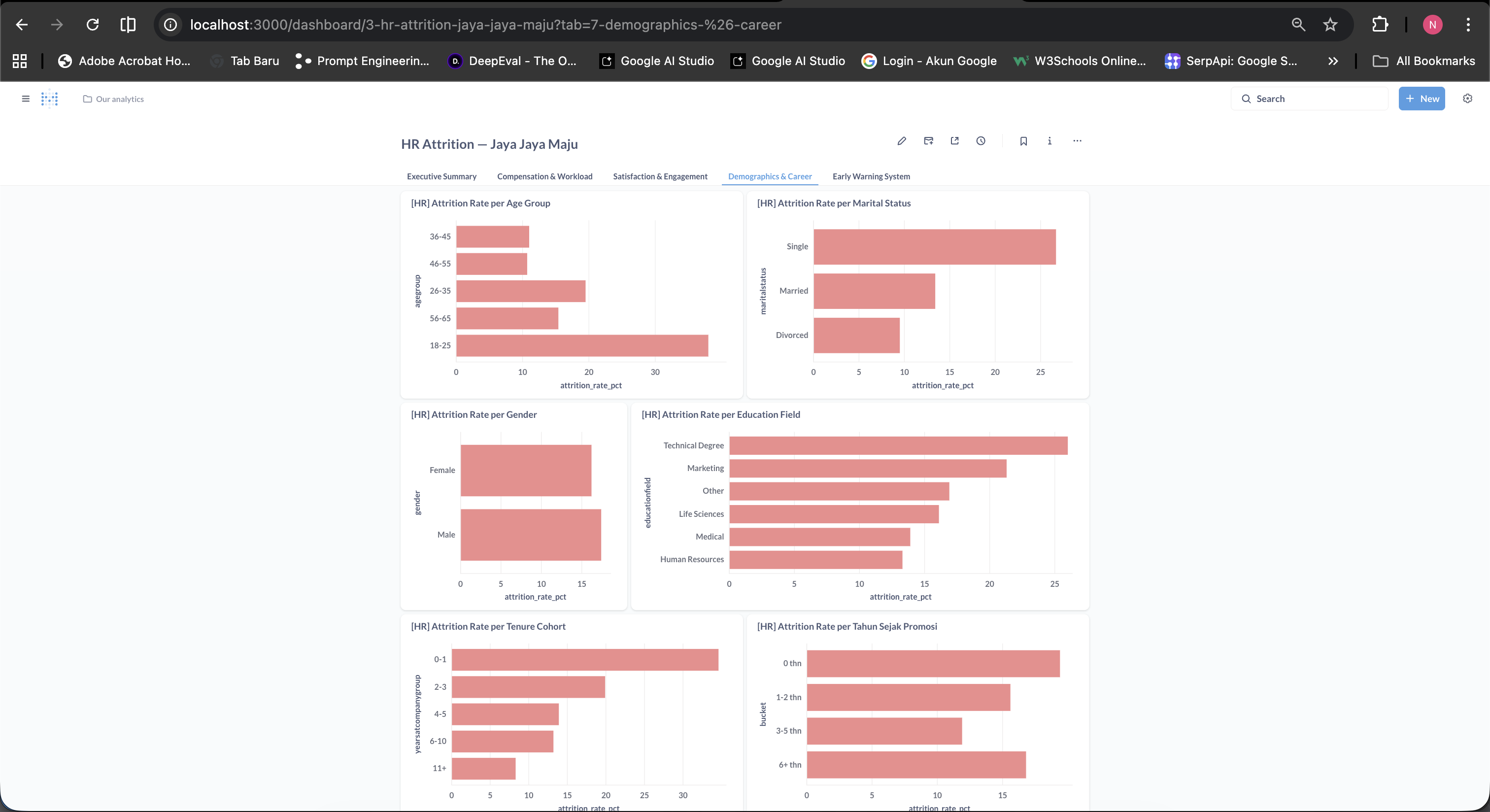Toggle the hamburger sidebar menu
Image resolution: width=1490 pixels, height=812 pixels.
(x=26, y=99)
